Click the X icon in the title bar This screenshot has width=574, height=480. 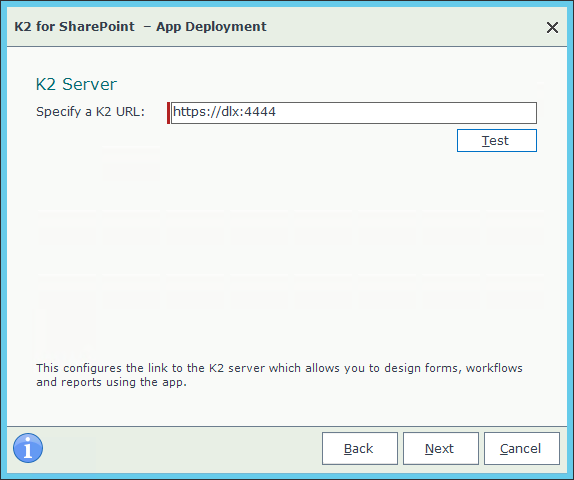(x=552, y=27)
